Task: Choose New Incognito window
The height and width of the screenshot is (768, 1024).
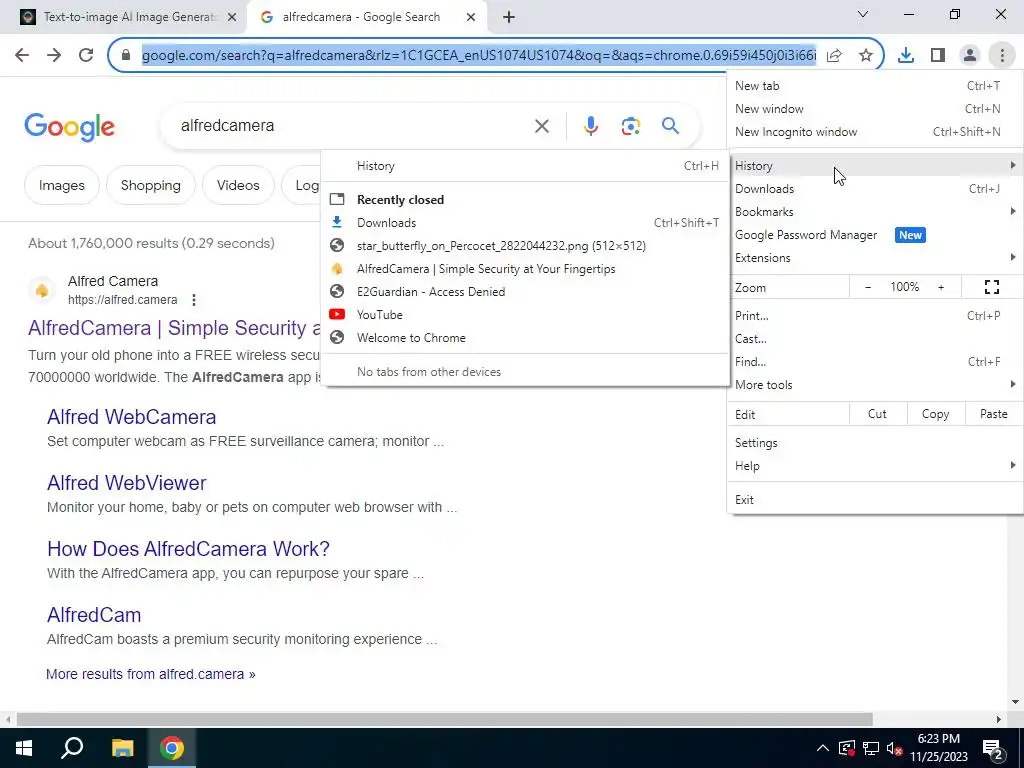Action: point(875,132)
